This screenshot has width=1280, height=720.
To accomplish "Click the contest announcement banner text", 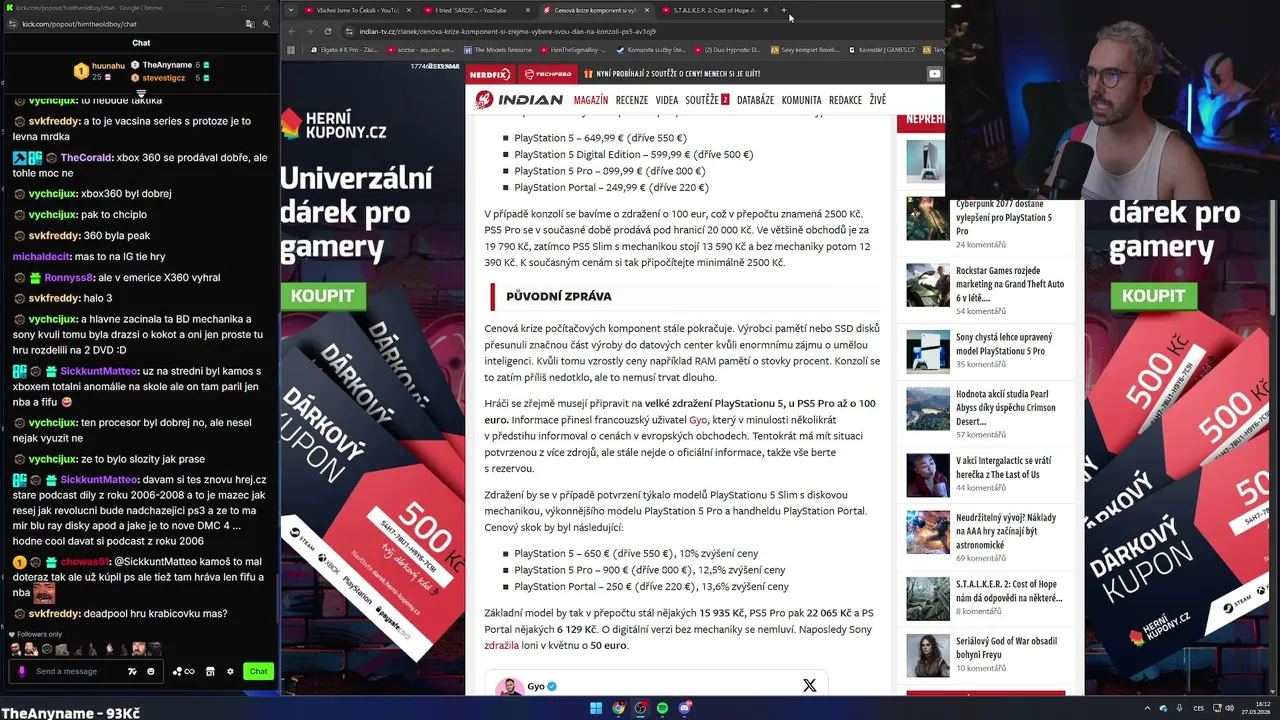I will pyautogui.click(x=678, y=74).
